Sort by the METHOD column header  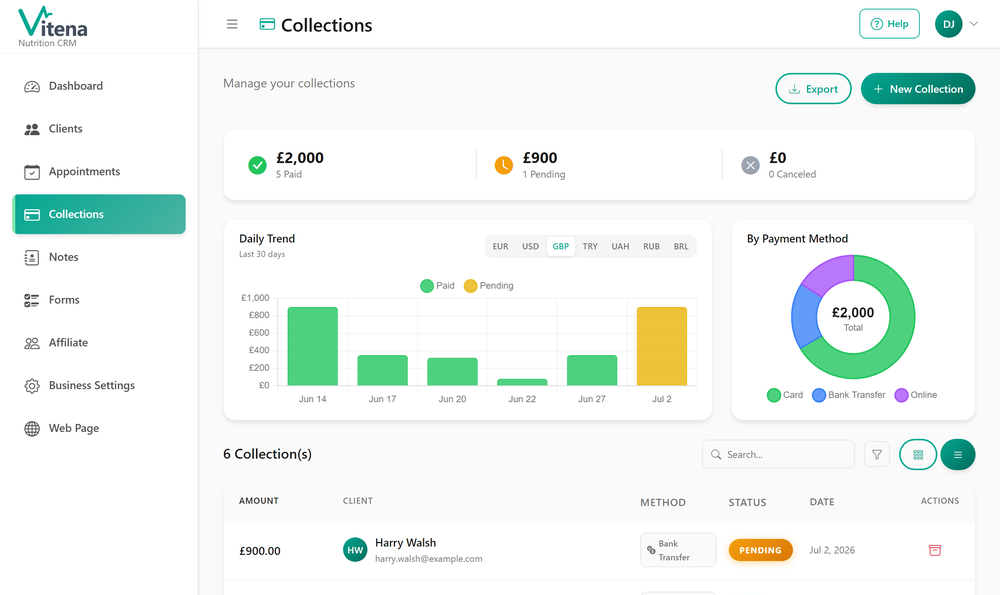[663, 503]
